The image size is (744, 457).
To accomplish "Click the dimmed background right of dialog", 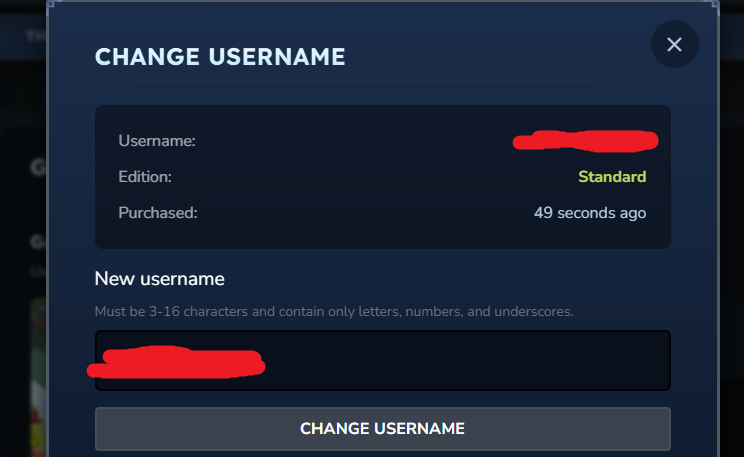I will tap(731, 250).
